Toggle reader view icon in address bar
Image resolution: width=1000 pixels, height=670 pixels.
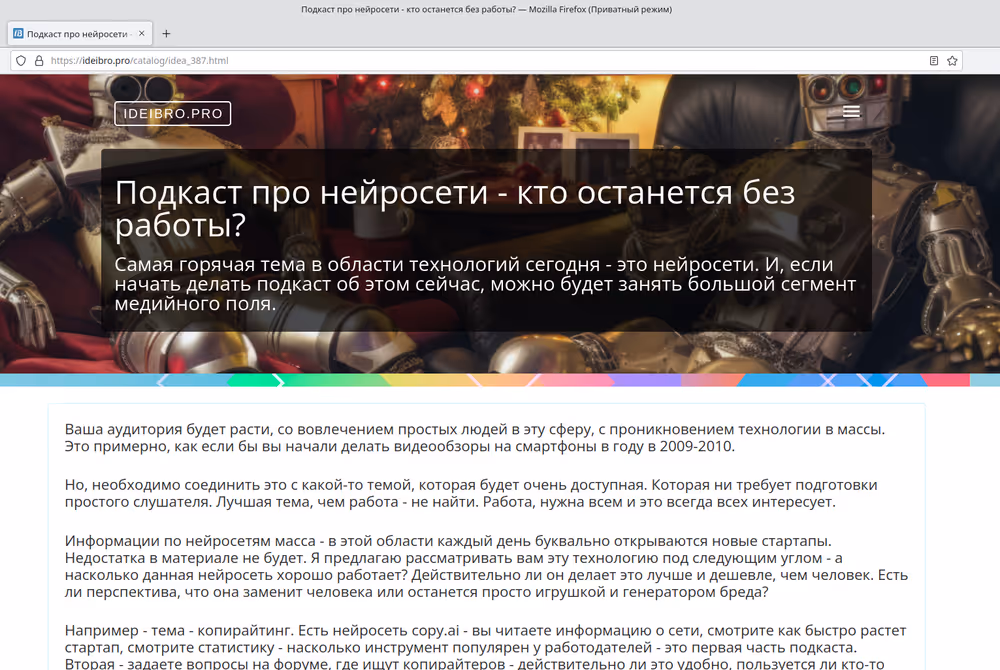934,60
